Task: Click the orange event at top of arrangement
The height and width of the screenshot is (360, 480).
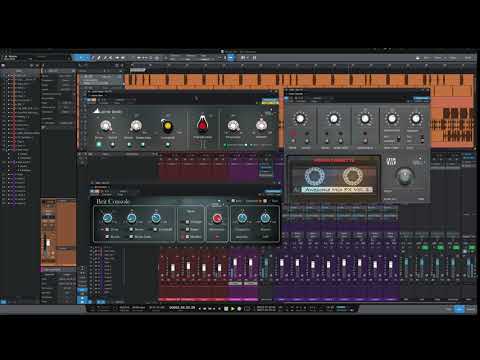Action: click(x=299, y=81)
